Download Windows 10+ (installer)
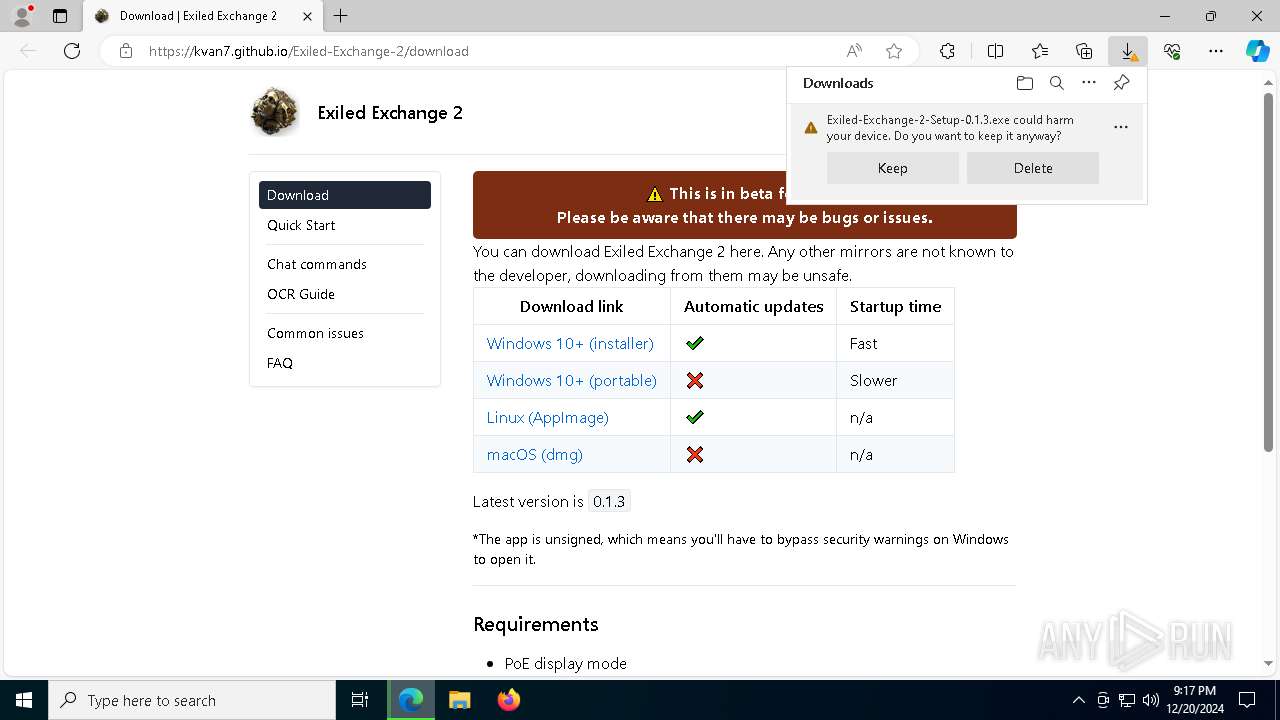This screenshot has height=720, width=1280. coord(570,343)
